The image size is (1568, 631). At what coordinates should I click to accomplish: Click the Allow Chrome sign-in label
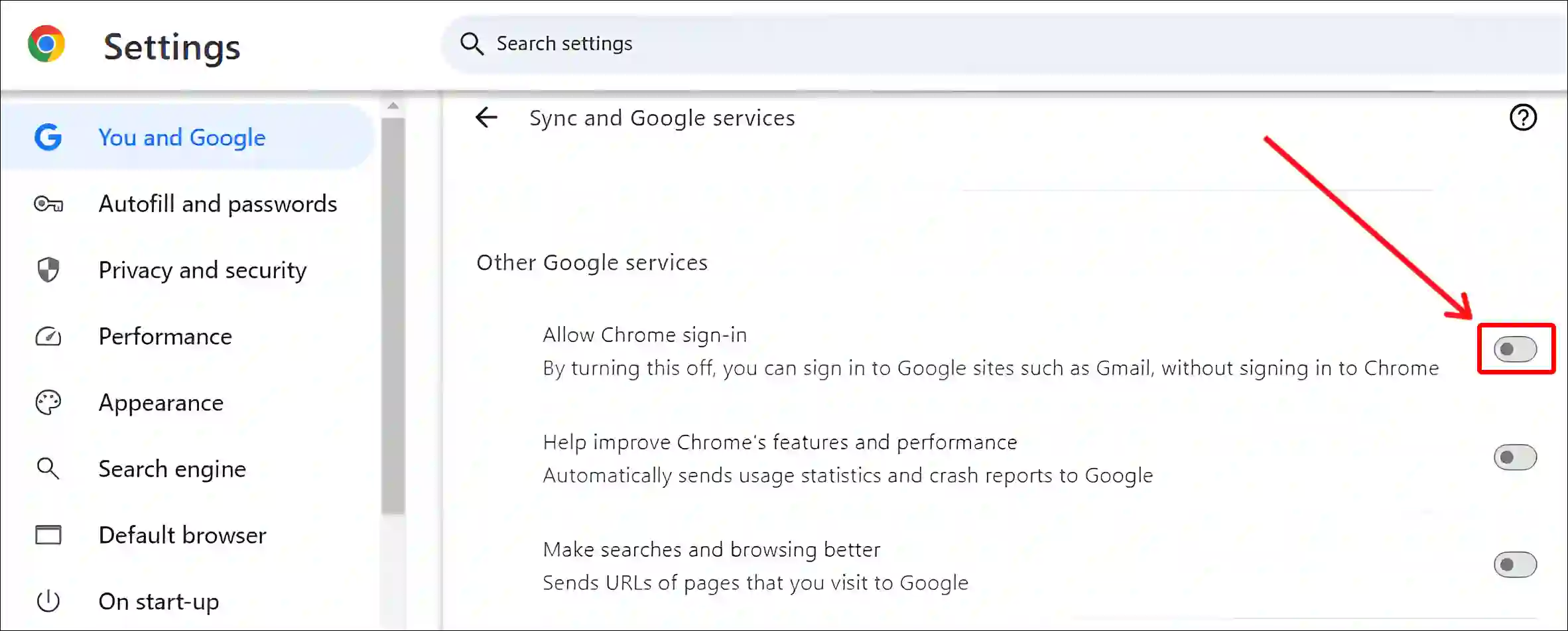(645, 335)
